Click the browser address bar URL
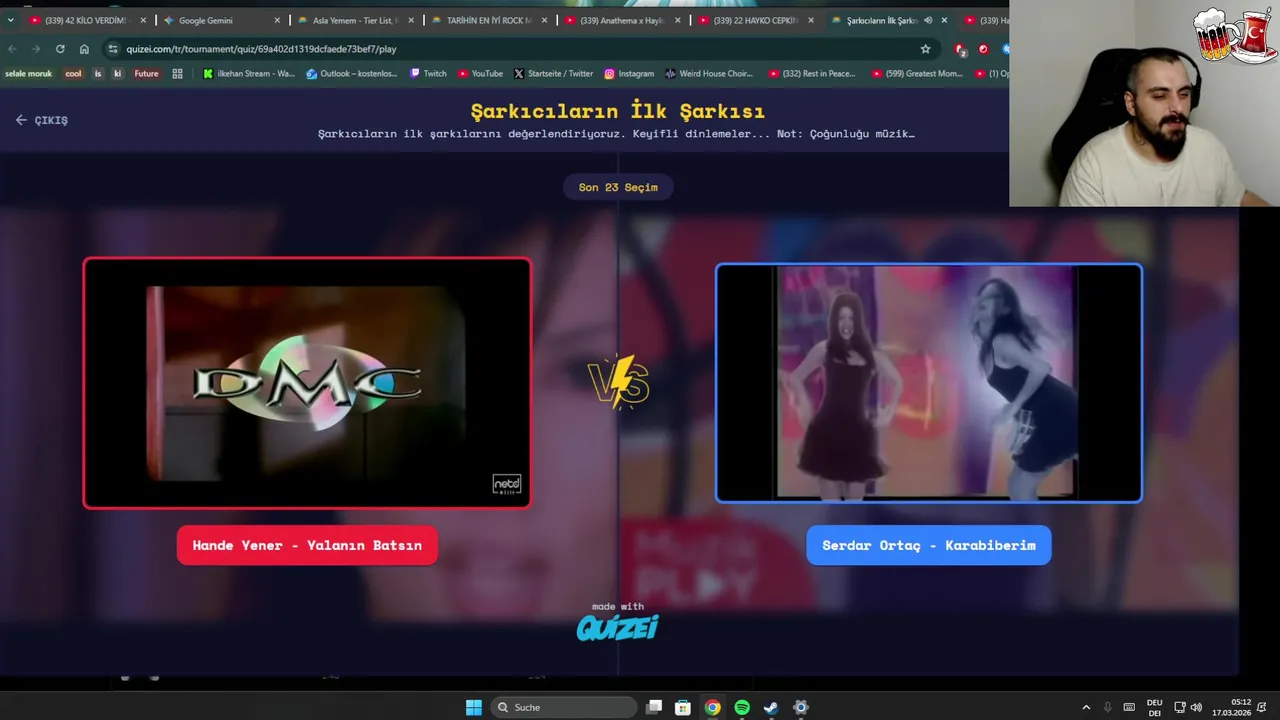 click(261, 49)
